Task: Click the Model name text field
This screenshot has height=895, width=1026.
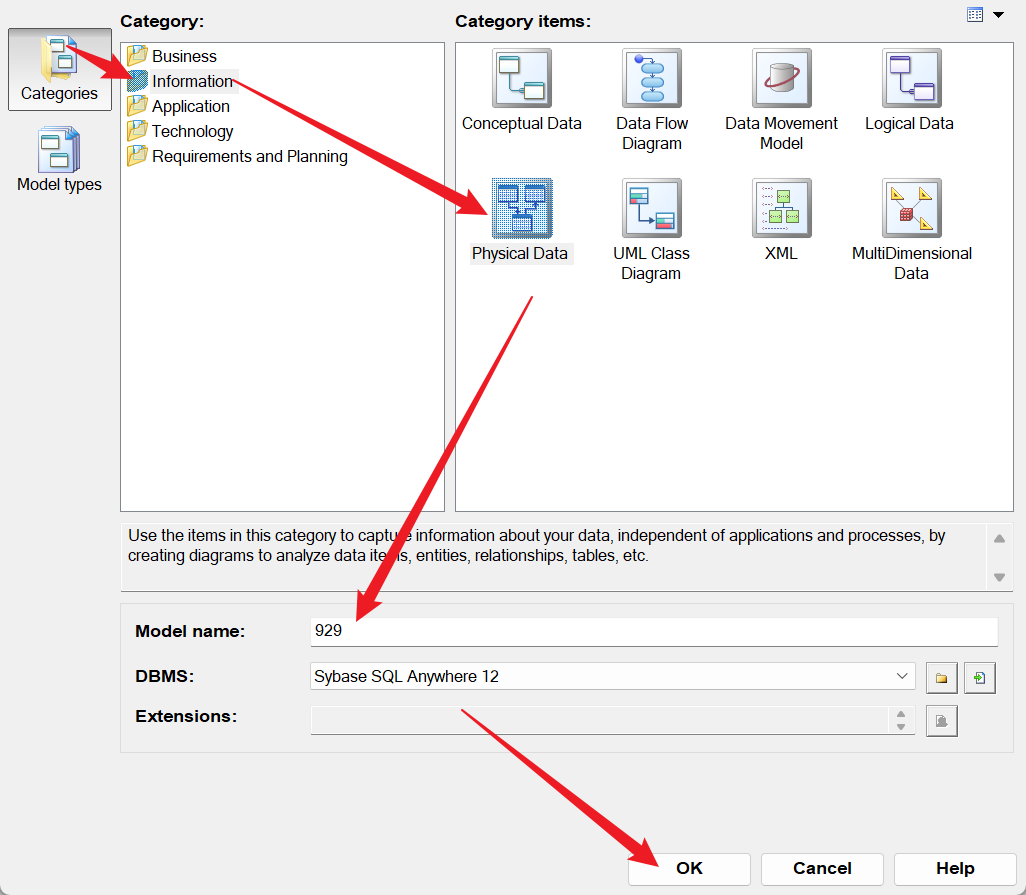Action: click(x=653, y=631)
